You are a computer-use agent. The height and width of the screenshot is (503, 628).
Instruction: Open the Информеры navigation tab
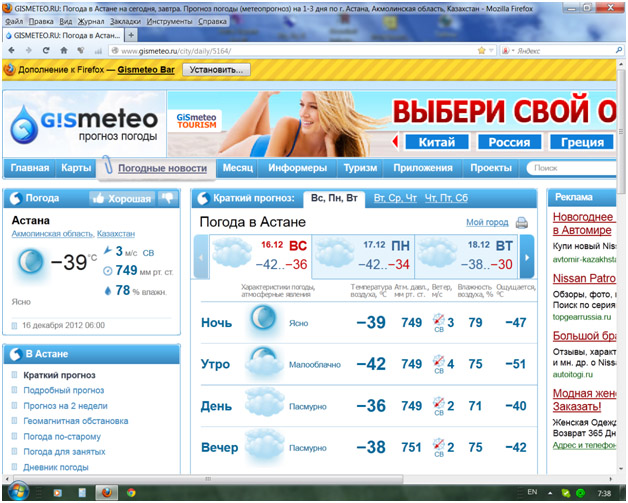click(x=298, y=168)
